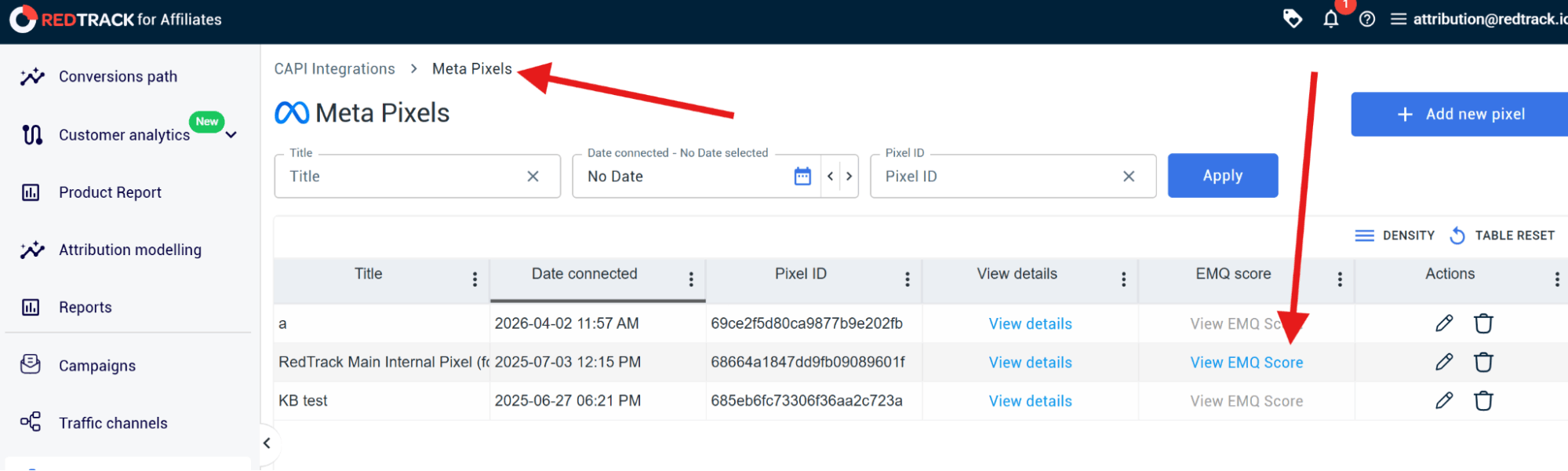Click the Reports sidebar icon
This screenshot has height=471, width=1568.
click(x=31, y=307)
